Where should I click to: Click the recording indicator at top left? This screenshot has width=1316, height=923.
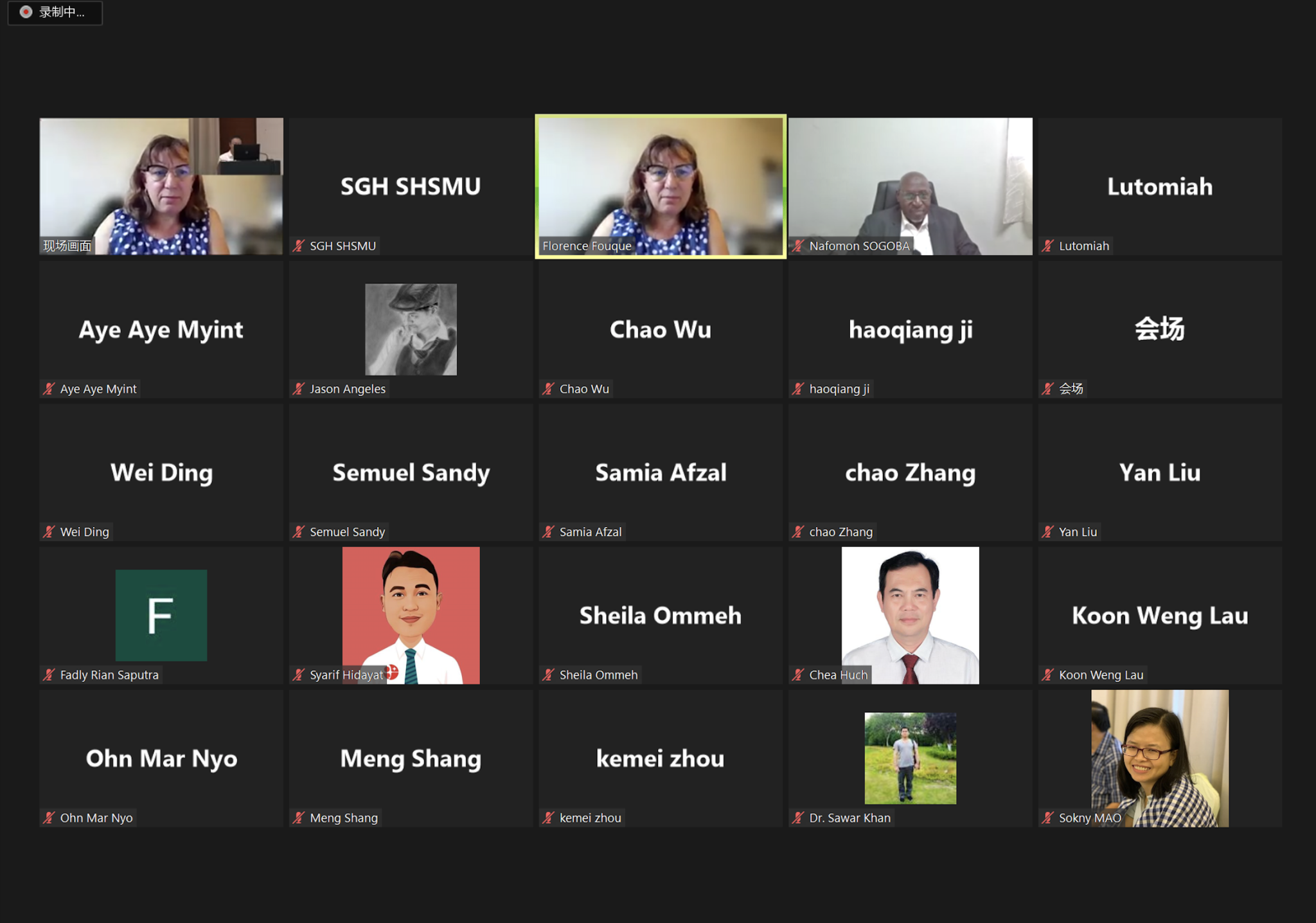[55, 12]
